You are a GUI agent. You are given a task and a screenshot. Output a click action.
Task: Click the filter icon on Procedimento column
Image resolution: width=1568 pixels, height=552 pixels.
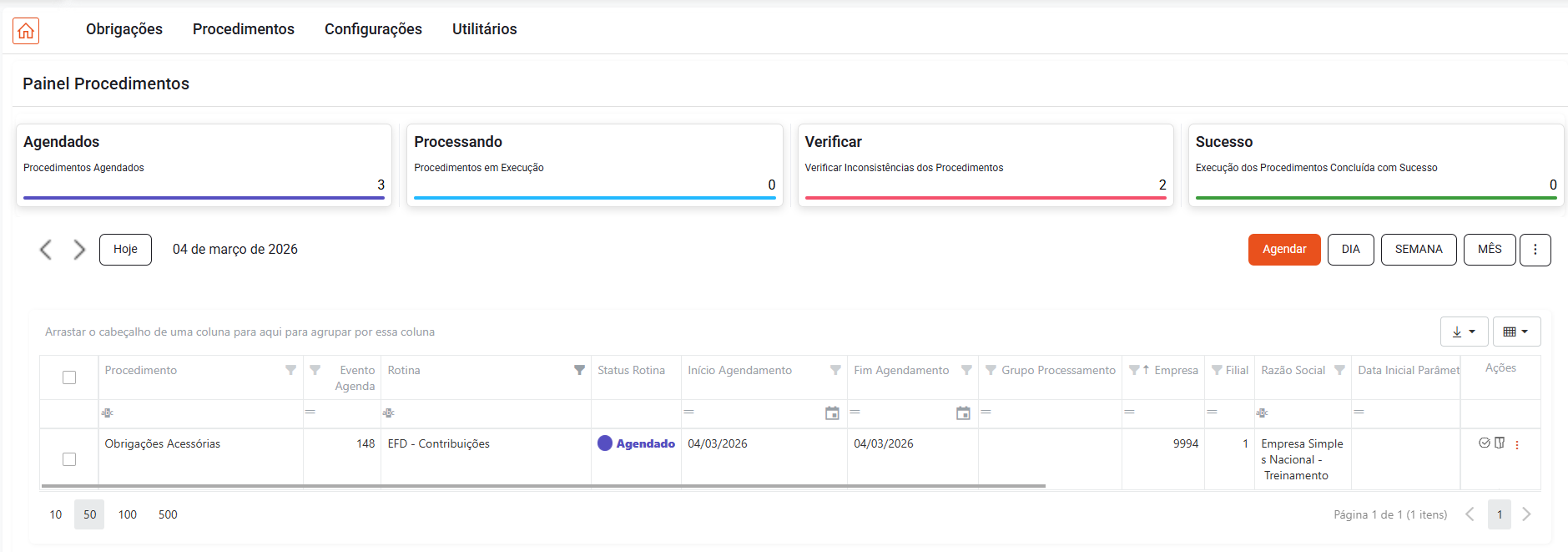[x=290, y=370]
